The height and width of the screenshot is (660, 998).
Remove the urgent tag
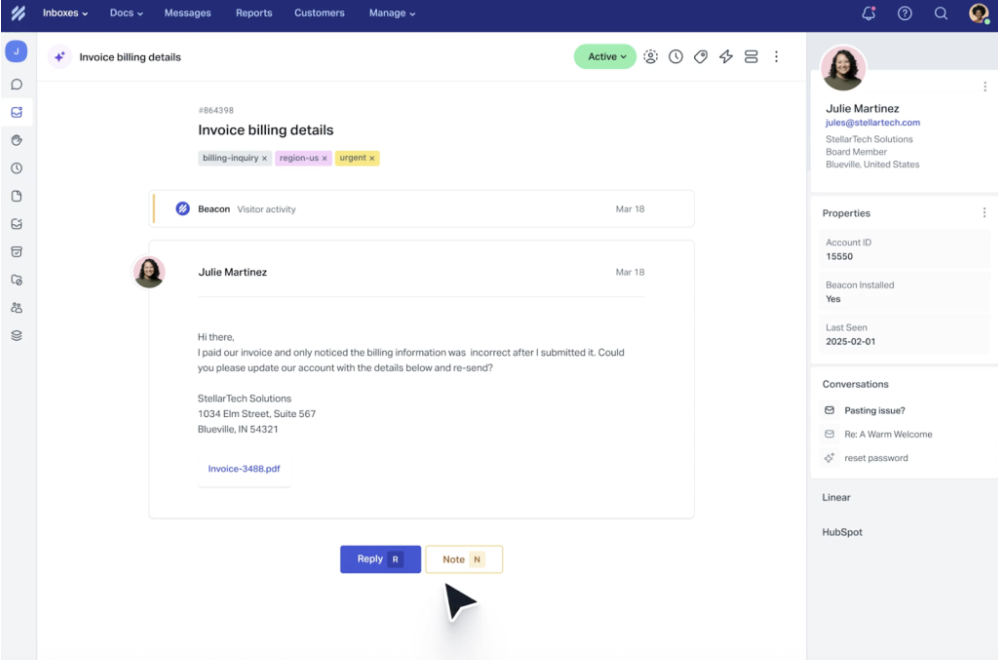coord(372,158)
